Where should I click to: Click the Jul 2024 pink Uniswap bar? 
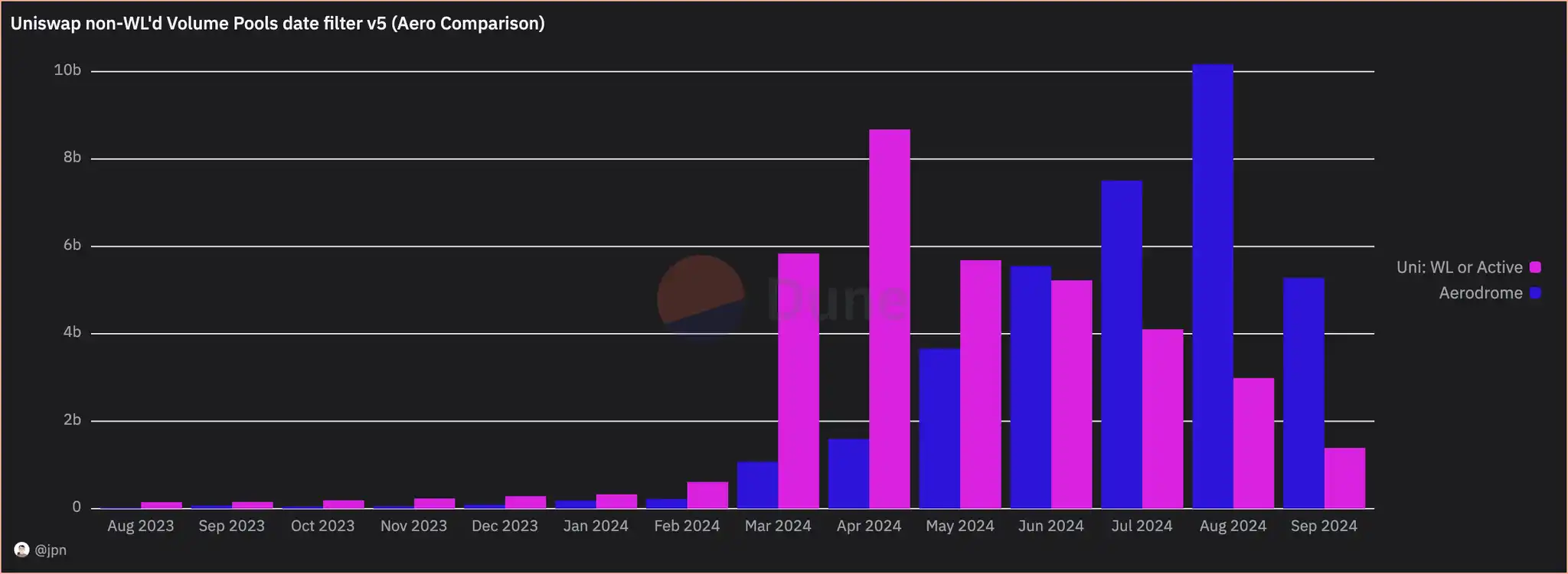(x=1162, y=419)
